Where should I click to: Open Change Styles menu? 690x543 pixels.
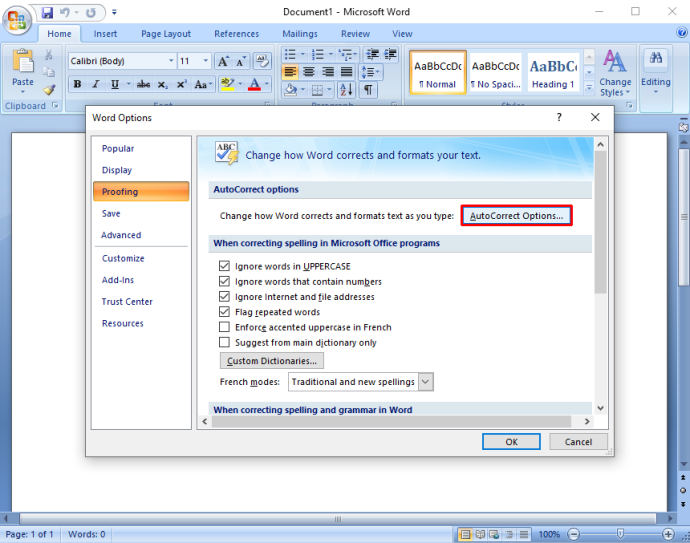point(615,73)
